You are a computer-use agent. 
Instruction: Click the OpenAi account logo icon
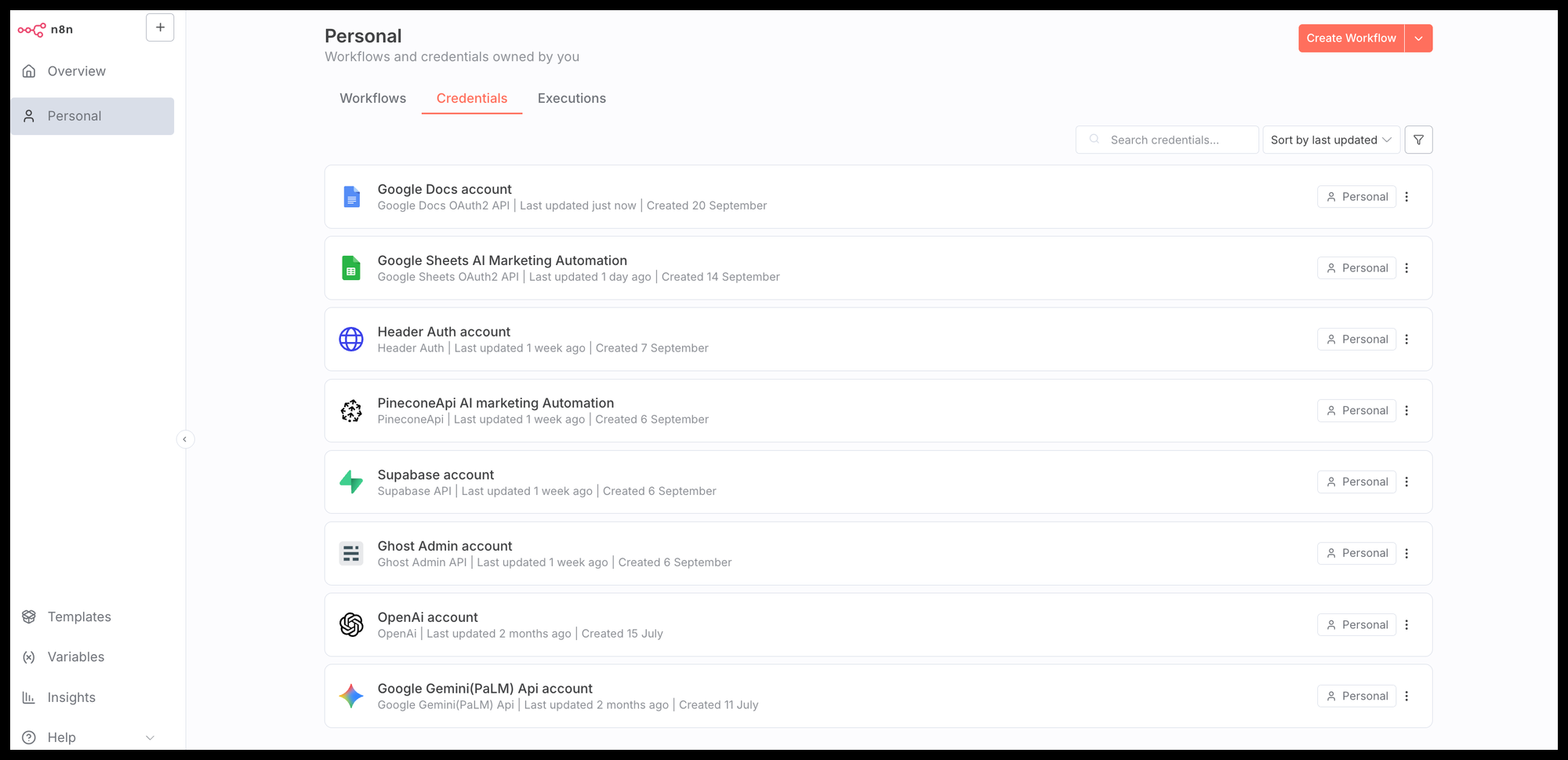(x=351, y=624)
